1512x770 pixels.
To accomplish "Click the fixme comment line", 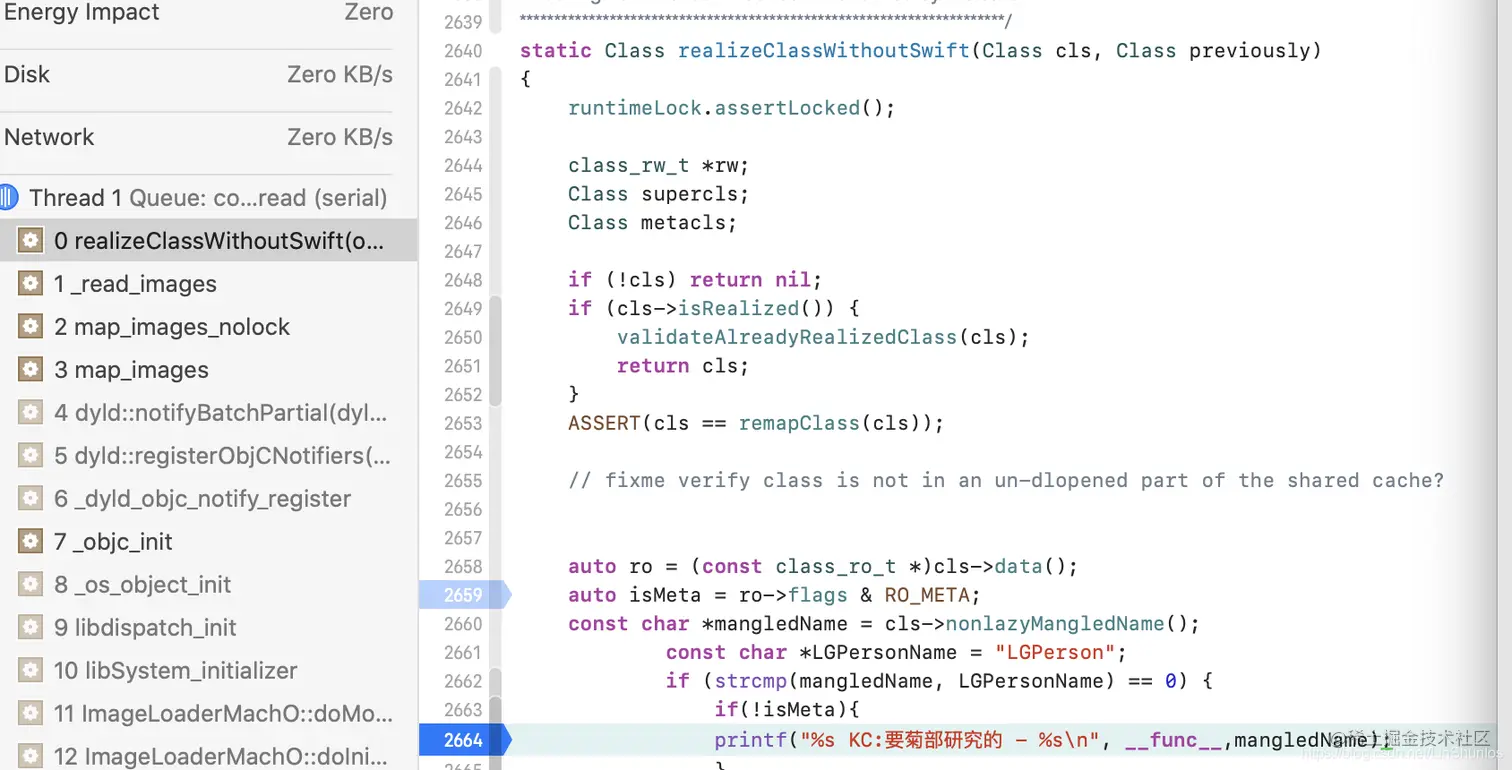I will point(1006,480).
